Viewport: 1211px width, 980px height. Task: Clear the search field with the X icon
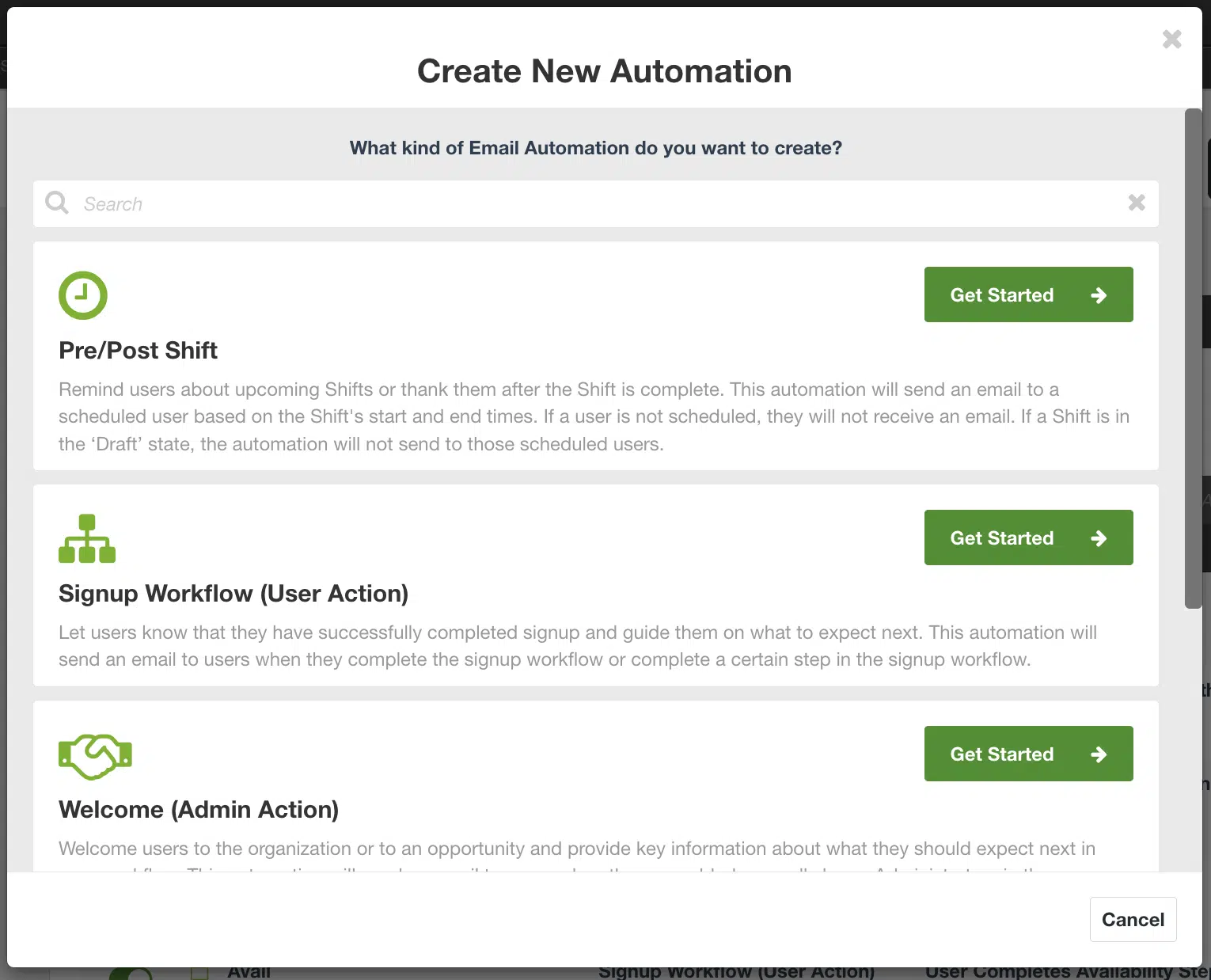point(1136,203)
